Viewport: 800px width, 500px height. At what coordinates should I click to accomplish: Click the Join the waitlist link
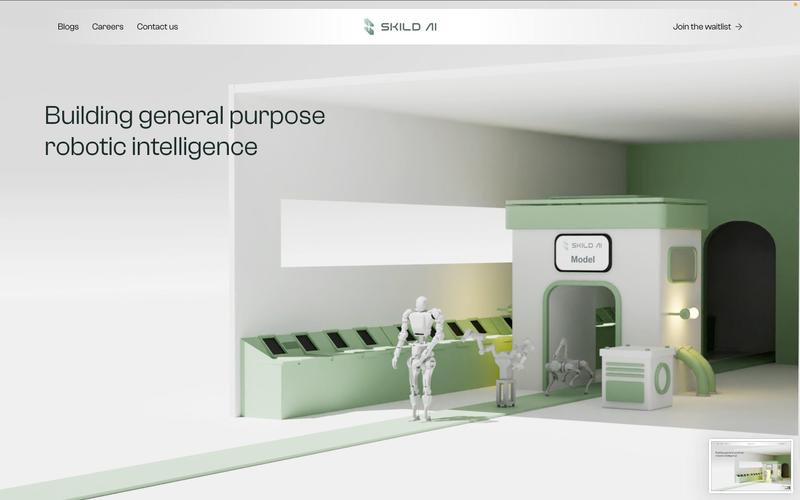(x=702, y=27)
